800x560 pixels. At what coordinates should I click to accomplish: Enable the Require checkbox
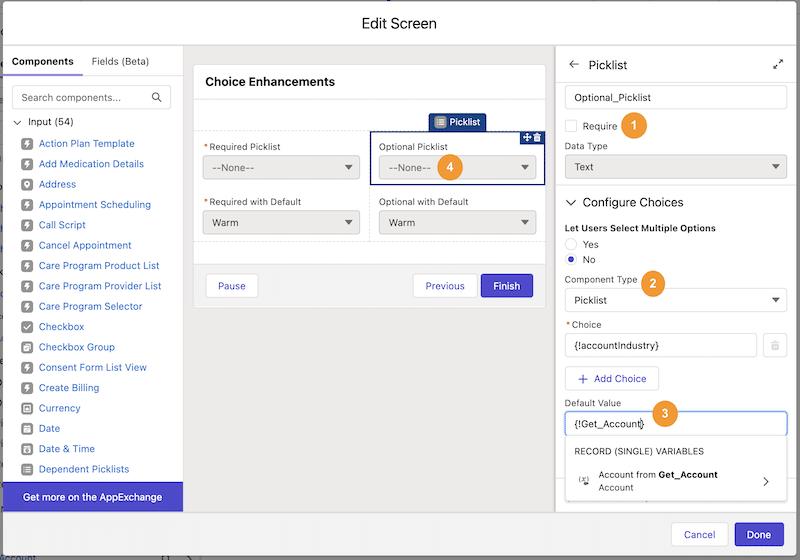pos(571,126)
